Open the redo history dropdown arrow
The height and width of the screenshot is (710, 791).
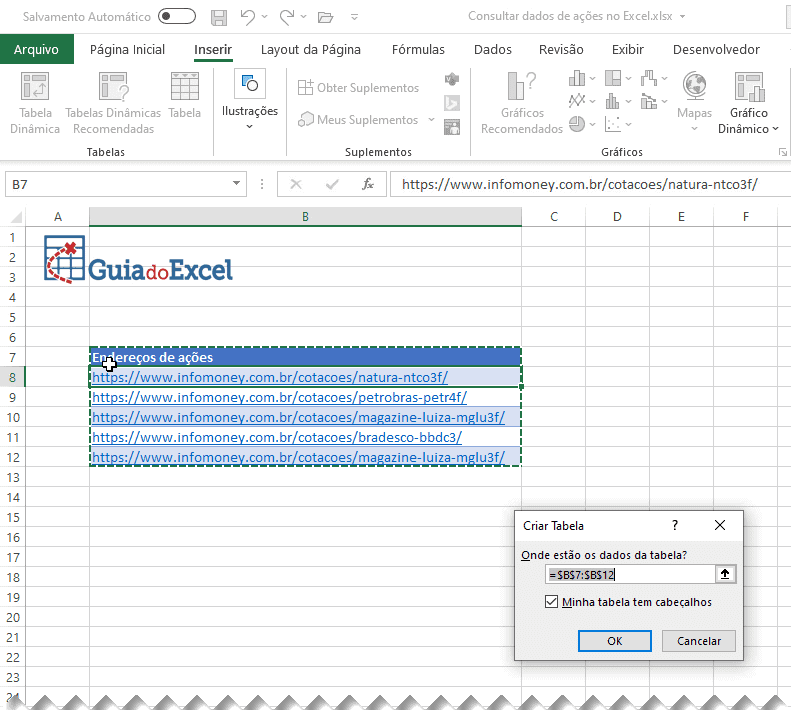[x=303, y=17]
